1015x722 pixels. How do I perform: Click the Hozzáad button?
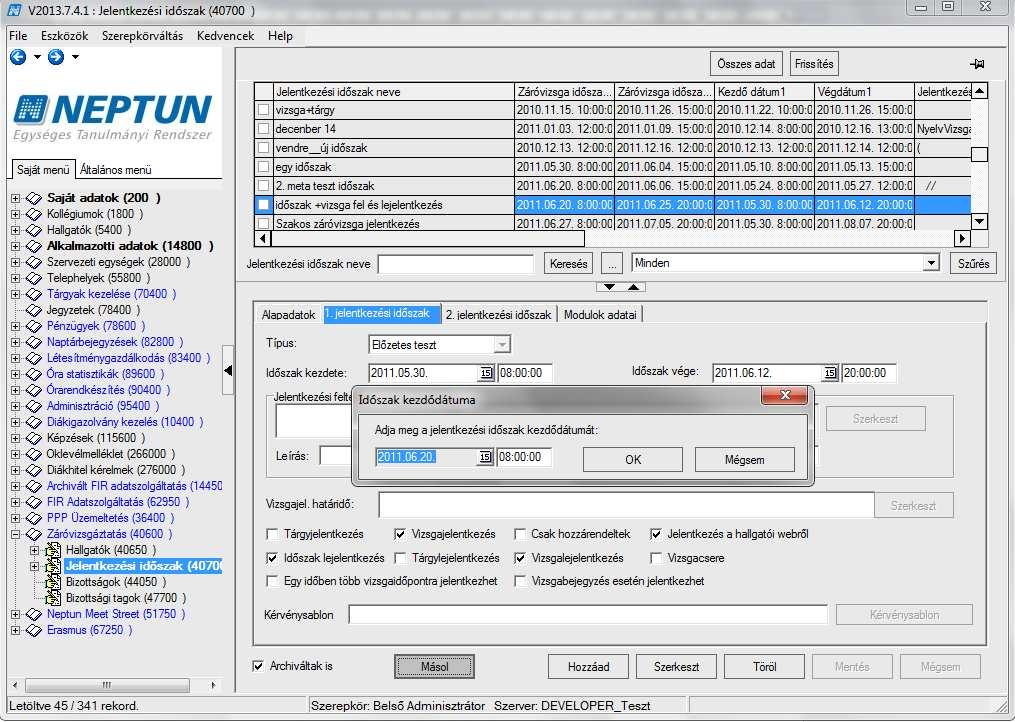coord(588,666)
